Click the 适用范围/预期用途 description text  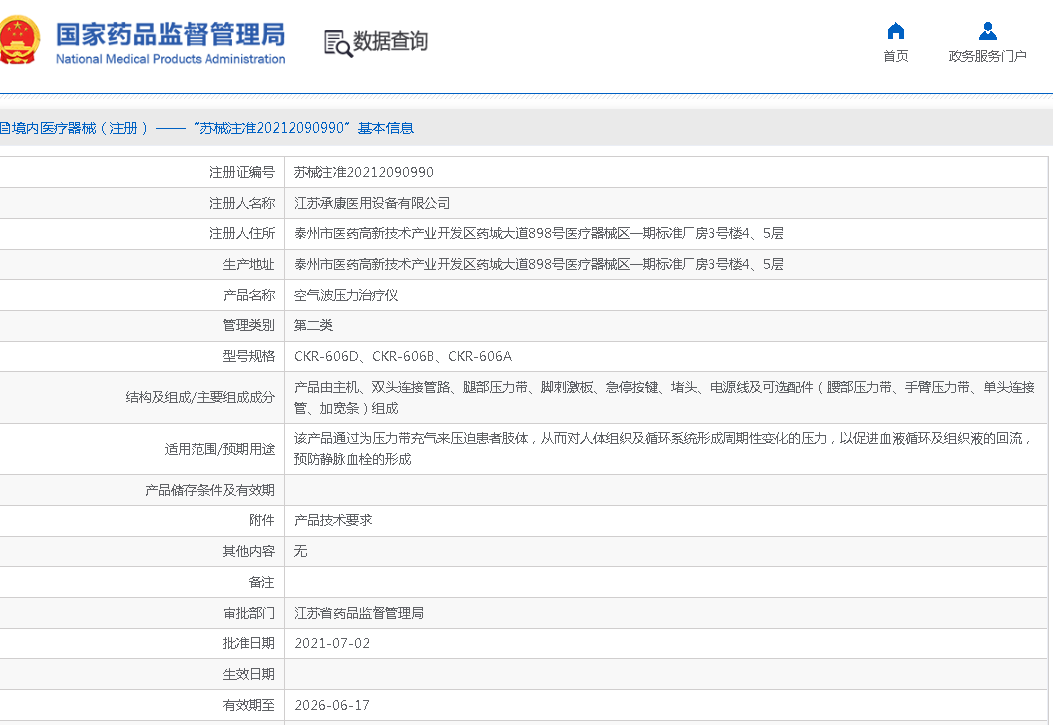point(660,448)
